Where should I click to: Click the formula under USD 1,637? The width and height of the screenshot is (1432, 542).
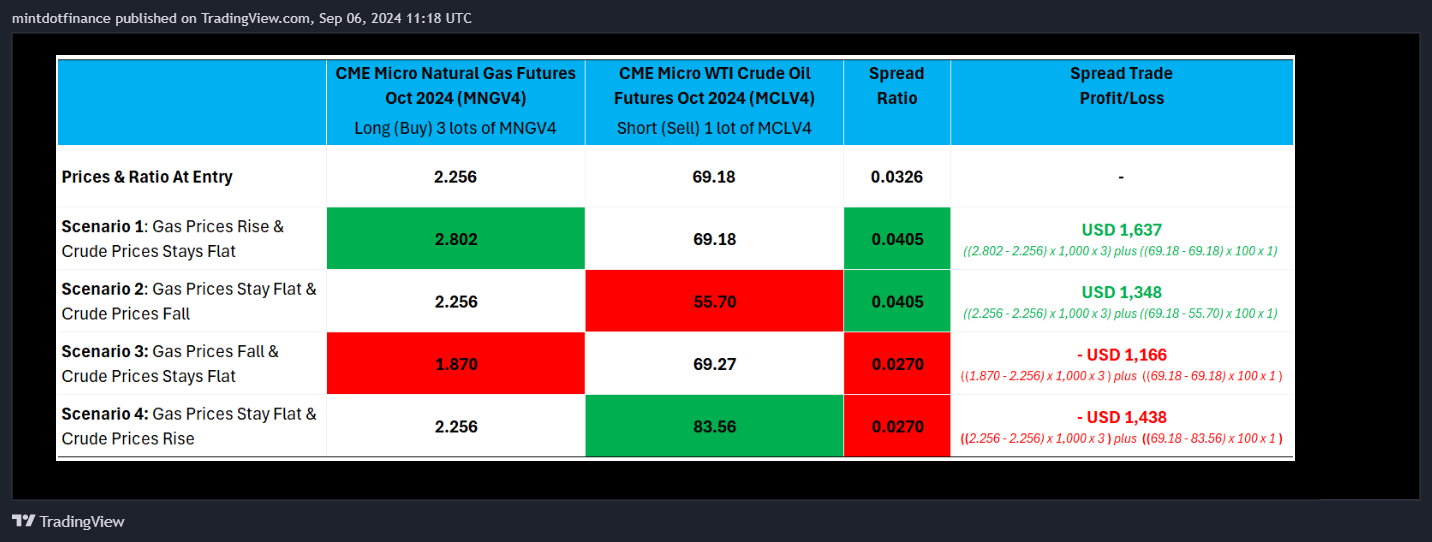[1121, 251]
